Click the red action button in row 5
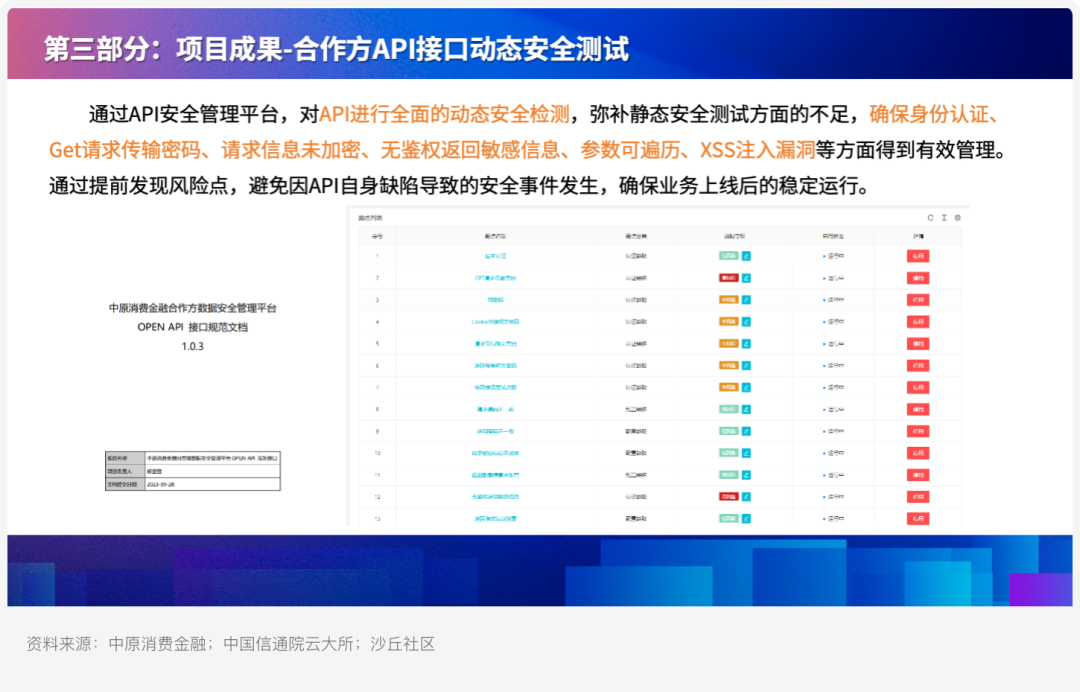The image size is (1080, 692). pyautogui.click(x=917, y=343)
